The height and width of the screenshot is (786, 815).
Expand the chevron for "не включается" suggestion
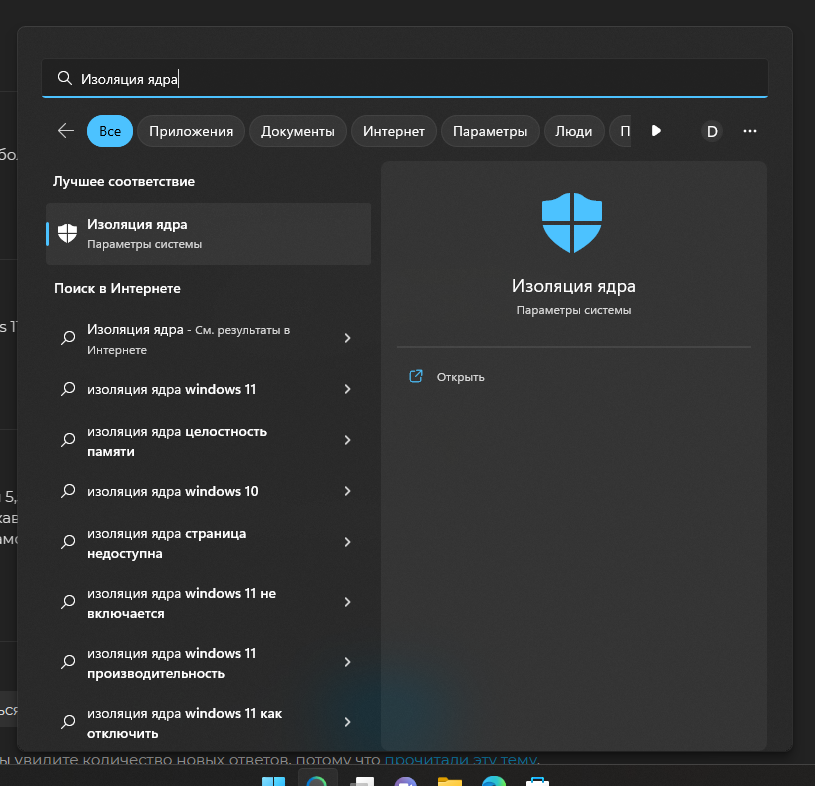coord(347,602)
